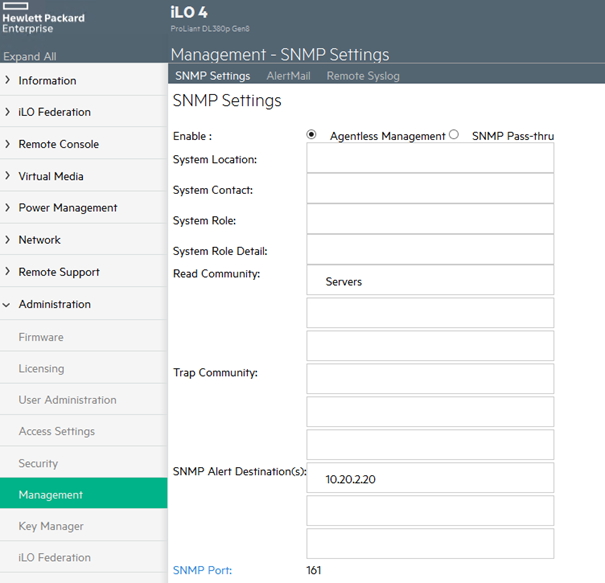This screenshot has width=605, height=583.
Task: Open the Remote Syslog tab
Action: (363, 76)
